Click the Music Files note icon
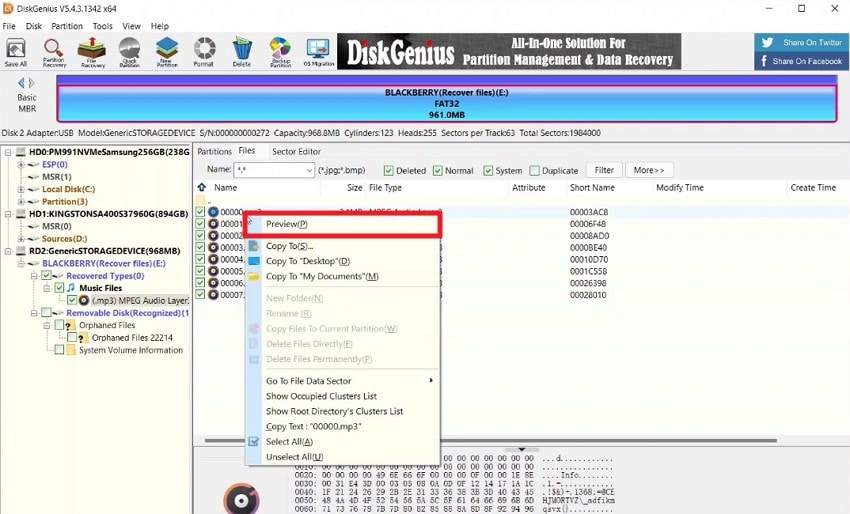The image size is (850, 514). (x=71, y=287)
